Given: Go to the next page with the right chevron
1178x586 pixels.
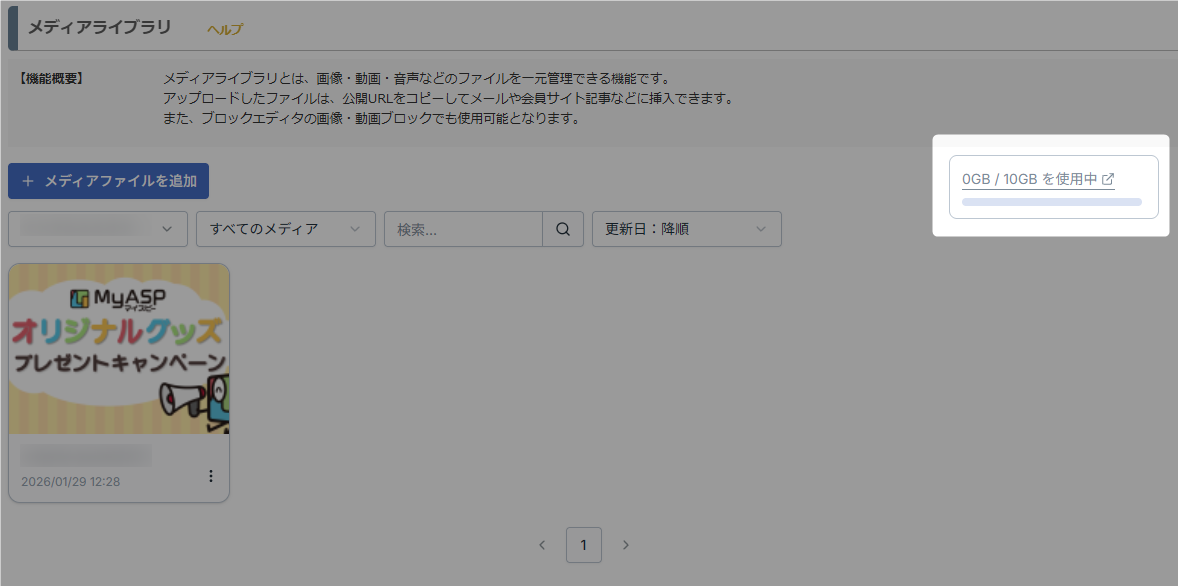Looking at the screenshot, I should [x=626, y=545].
